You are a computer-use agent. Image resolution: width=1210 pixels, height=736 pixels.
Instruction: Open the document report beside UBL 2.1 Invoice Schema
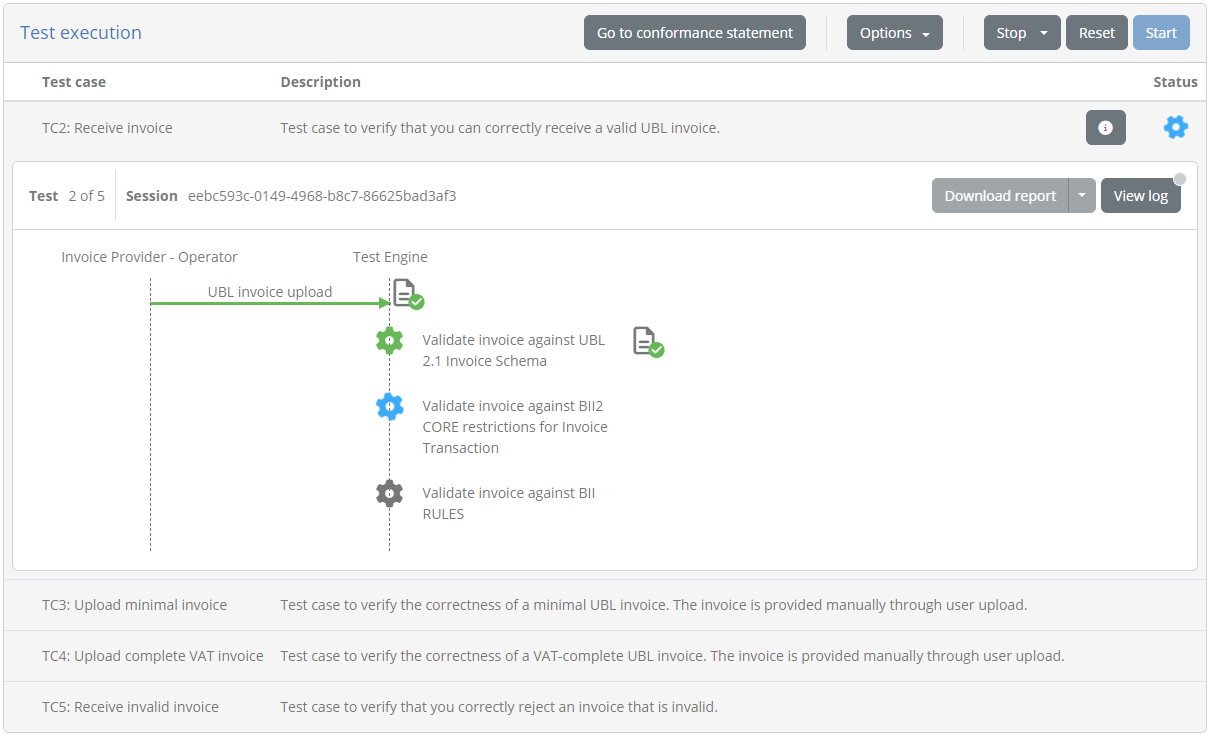pyautogui.click(x=648, y=342)
